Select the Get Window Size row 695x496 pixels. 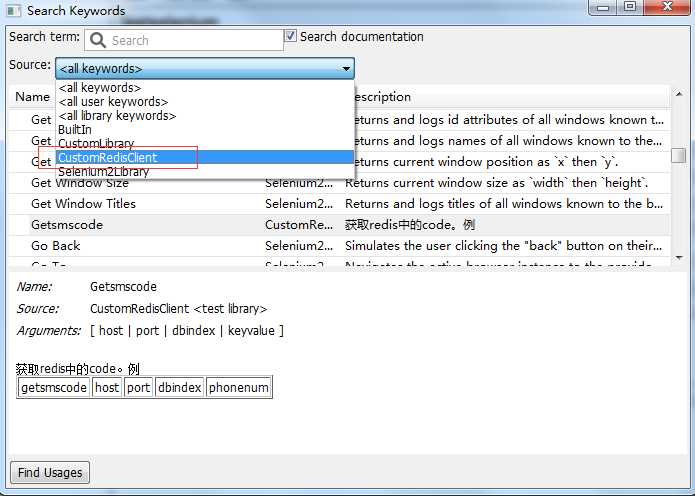tap(339, 183)
